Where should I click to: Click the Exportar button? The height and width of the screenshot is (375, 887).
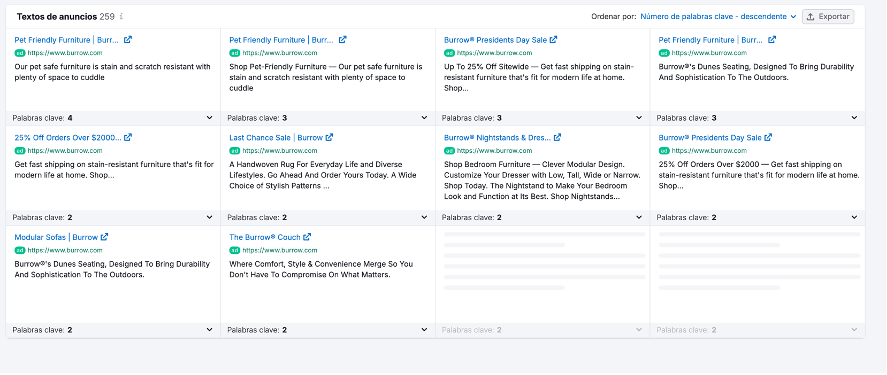coord(828,17)
